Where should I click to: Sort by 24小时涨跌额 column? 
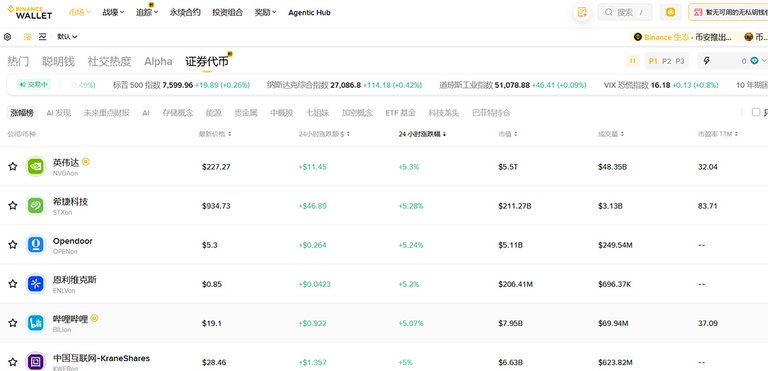pyautogui.click(x=324, y=134)
